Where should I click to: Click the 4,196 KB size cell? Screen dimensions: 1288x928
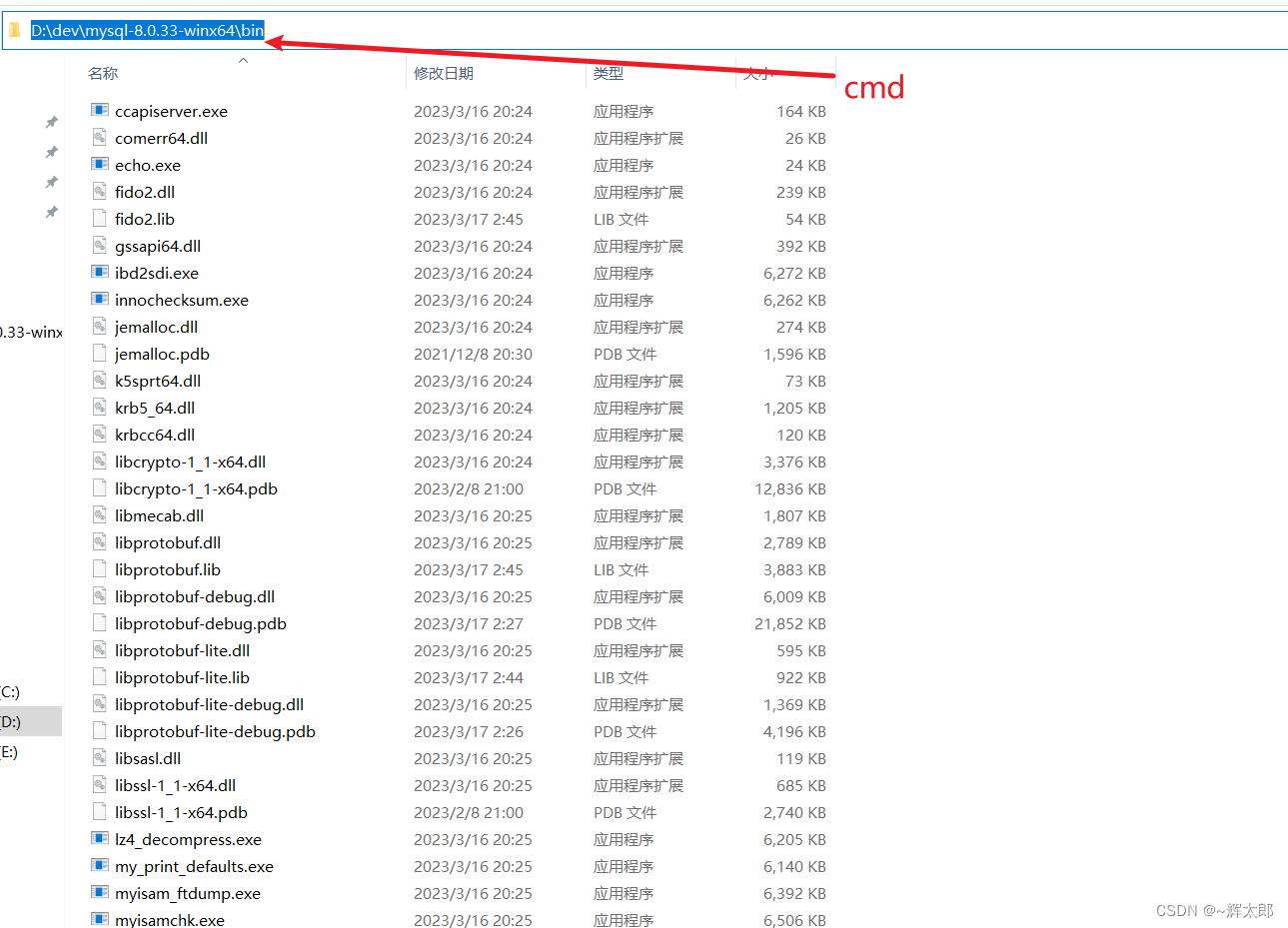(x=794, y=731)
